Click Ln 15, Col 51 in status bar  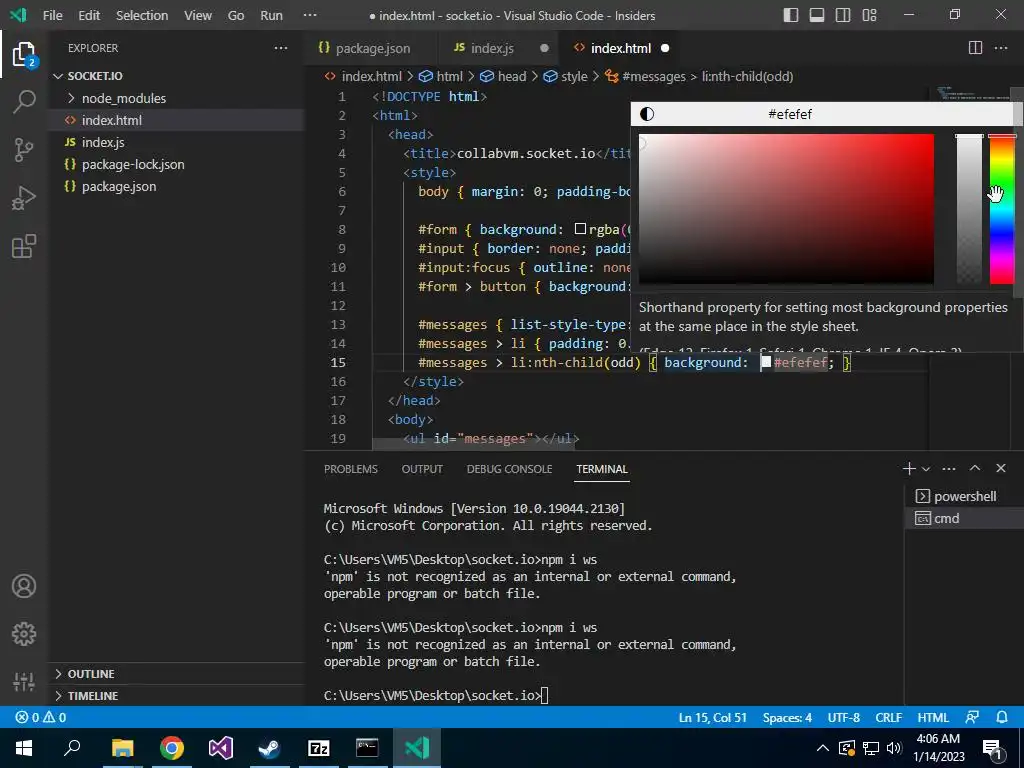click(712, 717)
